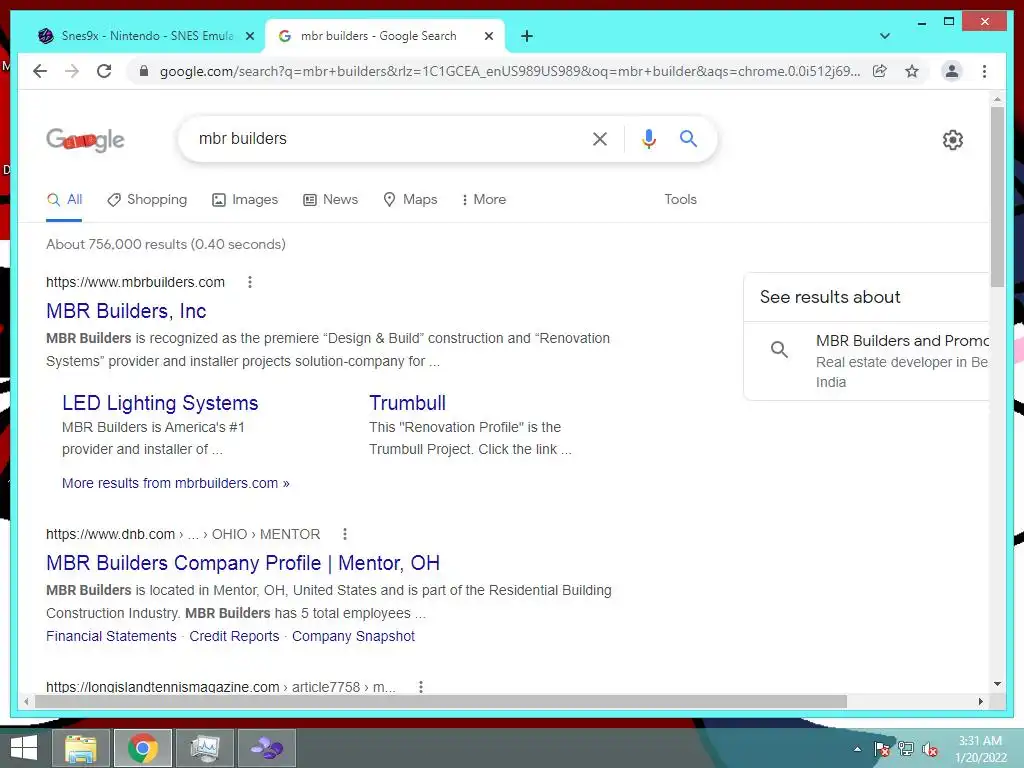Select the All results tab

64,199
